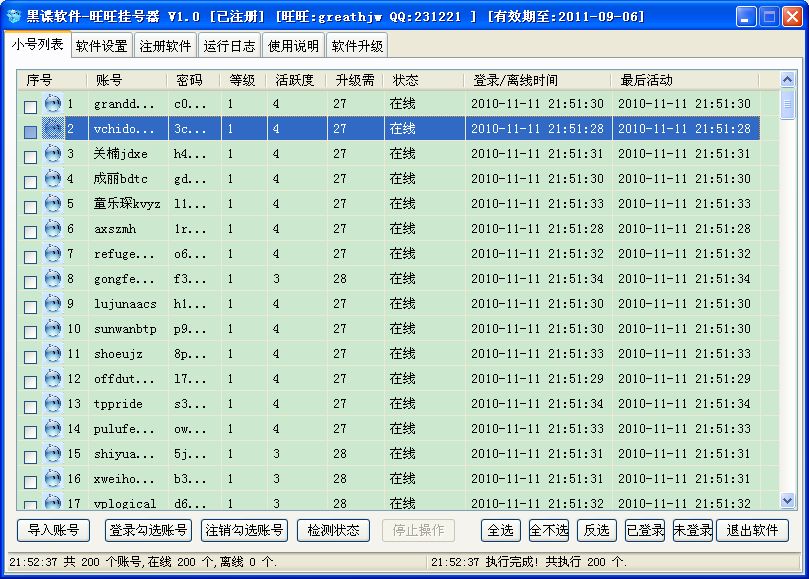
Task: Sort by the 序号 column header
Action: pyautogui.click(x=52, y=81)
